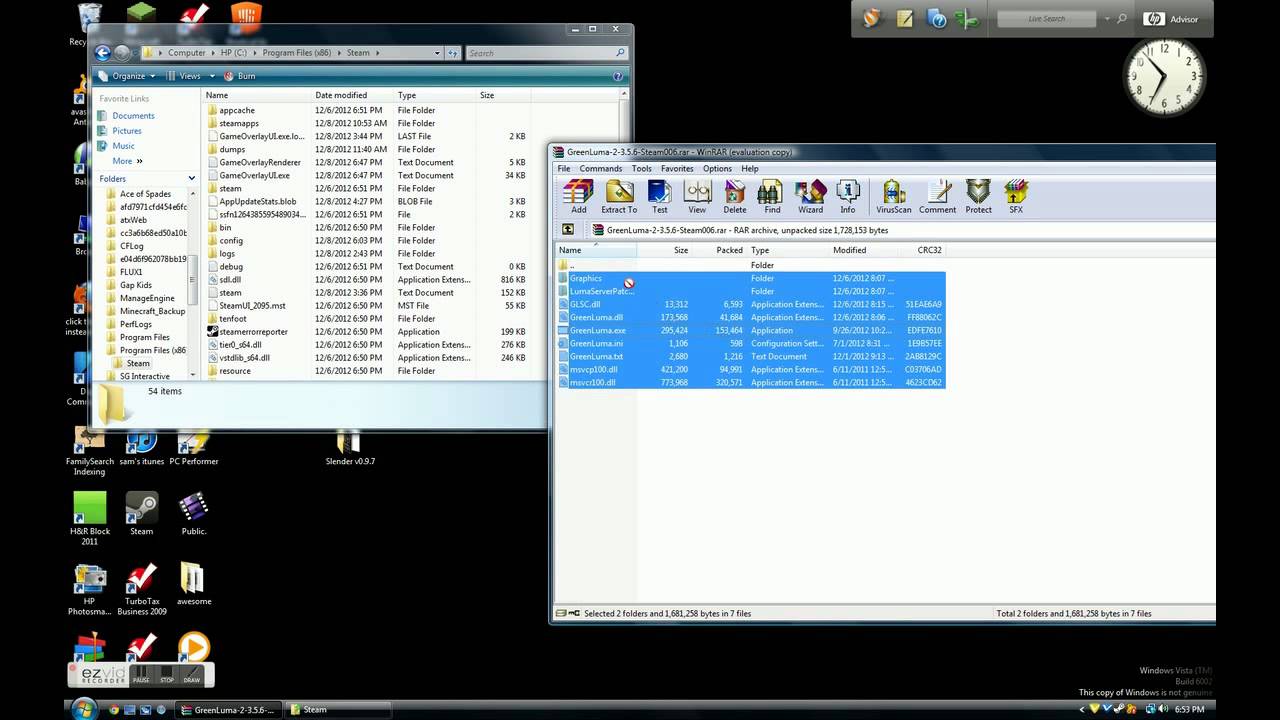Click the notepad icon in HP toolbar

pyautogui.click(x=904, y=18)
